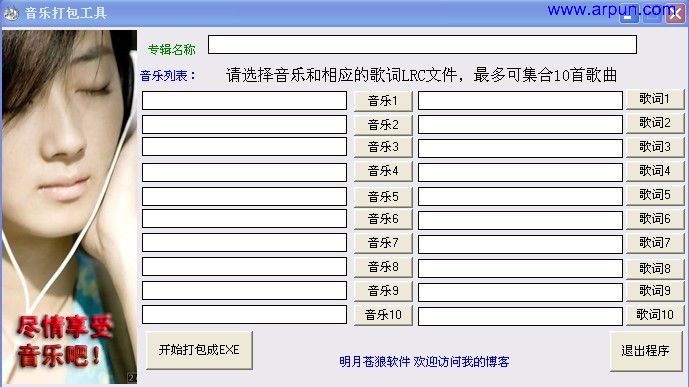Open file picker with 音乐5 button

coord(383,197)
